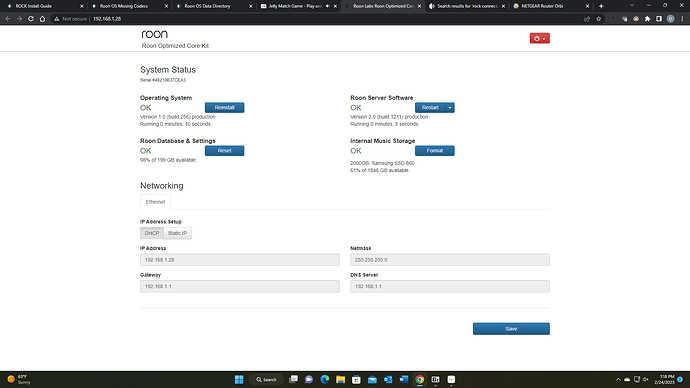Click the Reinstall operating system button
This screenshot has height=388, width=690.
tap(224, 107)
